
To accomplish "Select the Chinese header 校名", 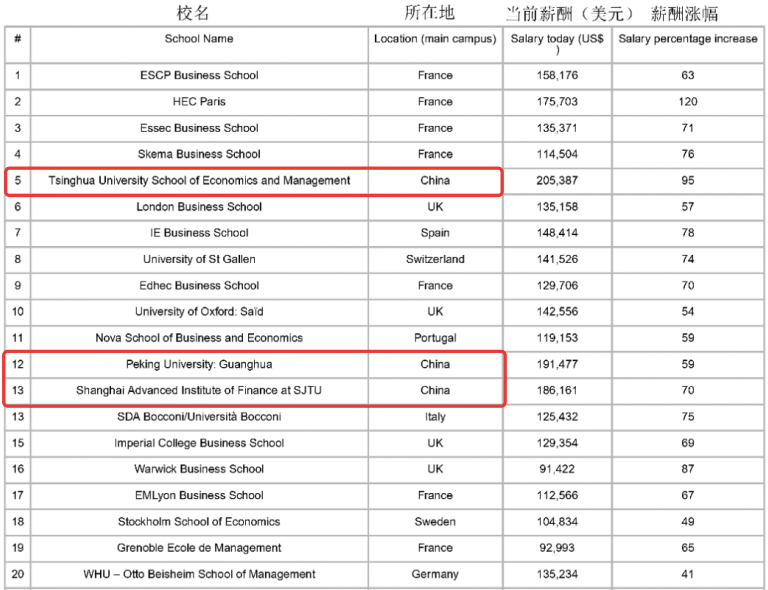I will click(x=194, y=13).
